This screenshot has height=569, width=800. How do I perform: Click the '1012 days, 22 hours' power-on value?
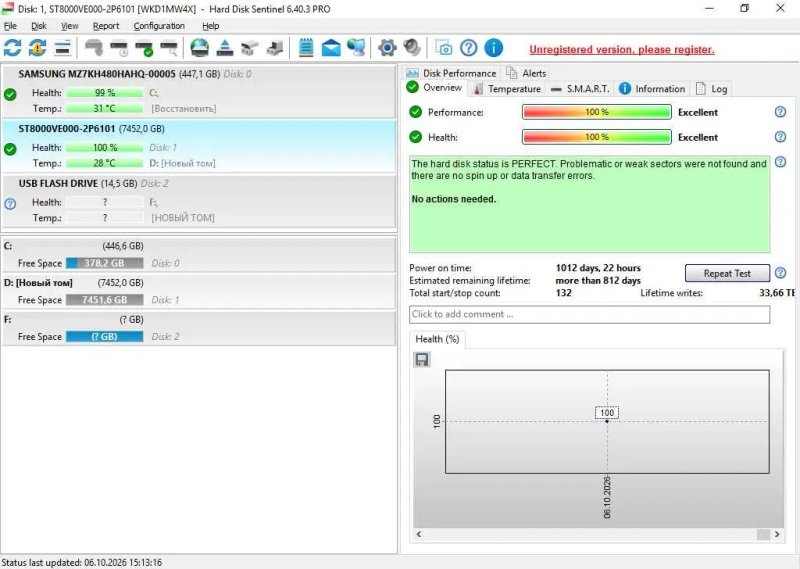click(x=598, y=268)
